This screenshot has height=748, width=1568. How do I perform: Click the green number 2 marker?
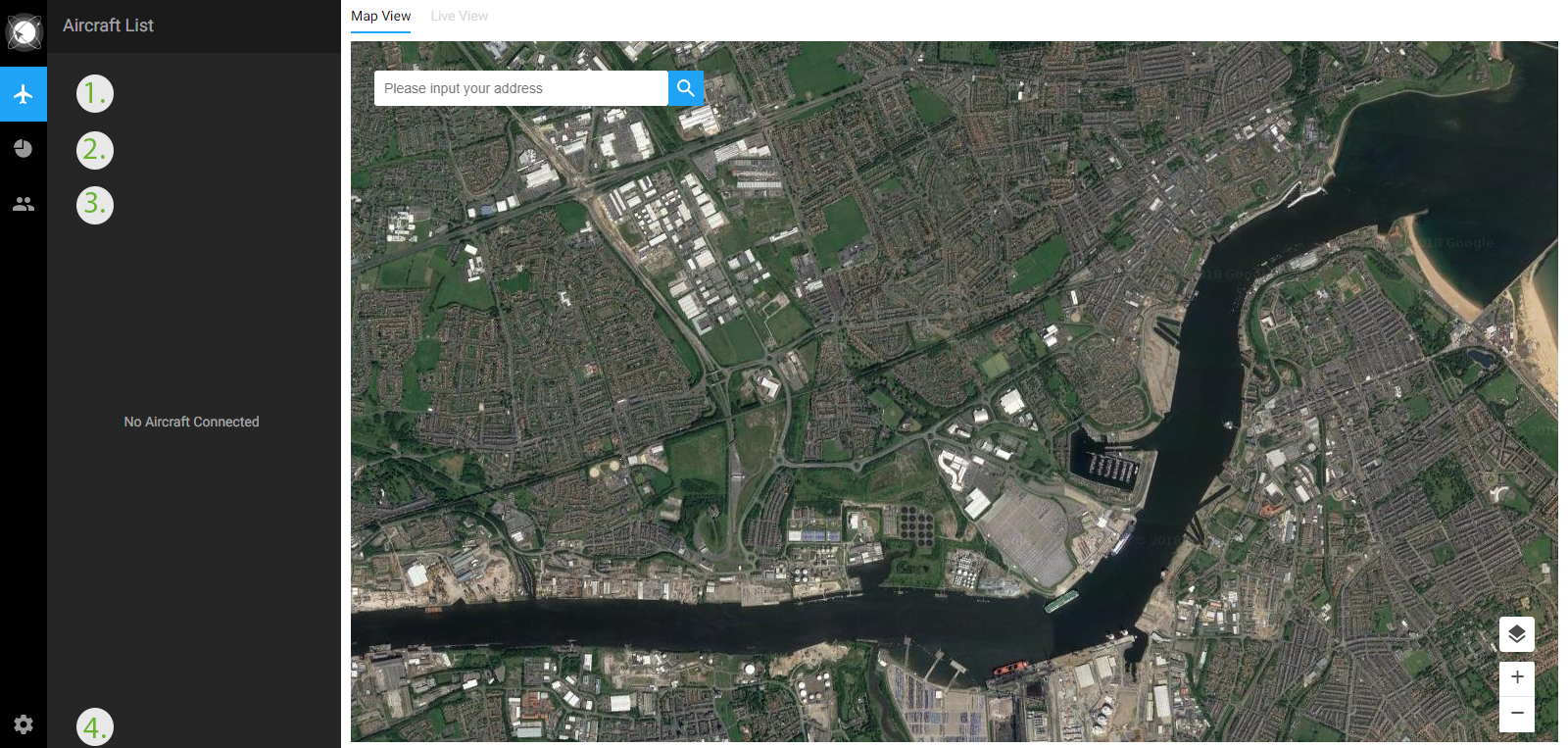95,150
